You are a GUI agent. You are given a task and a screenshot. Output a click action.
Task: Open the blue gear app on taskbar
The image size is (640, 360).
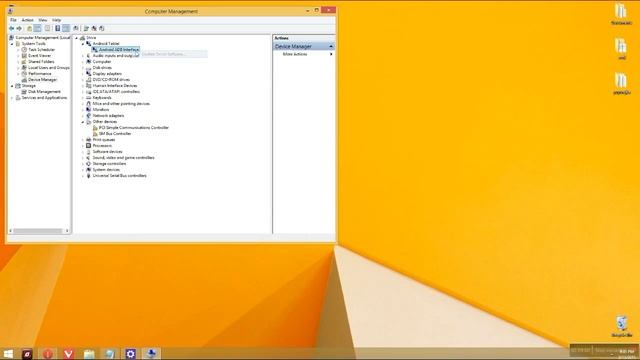[130, 353]
